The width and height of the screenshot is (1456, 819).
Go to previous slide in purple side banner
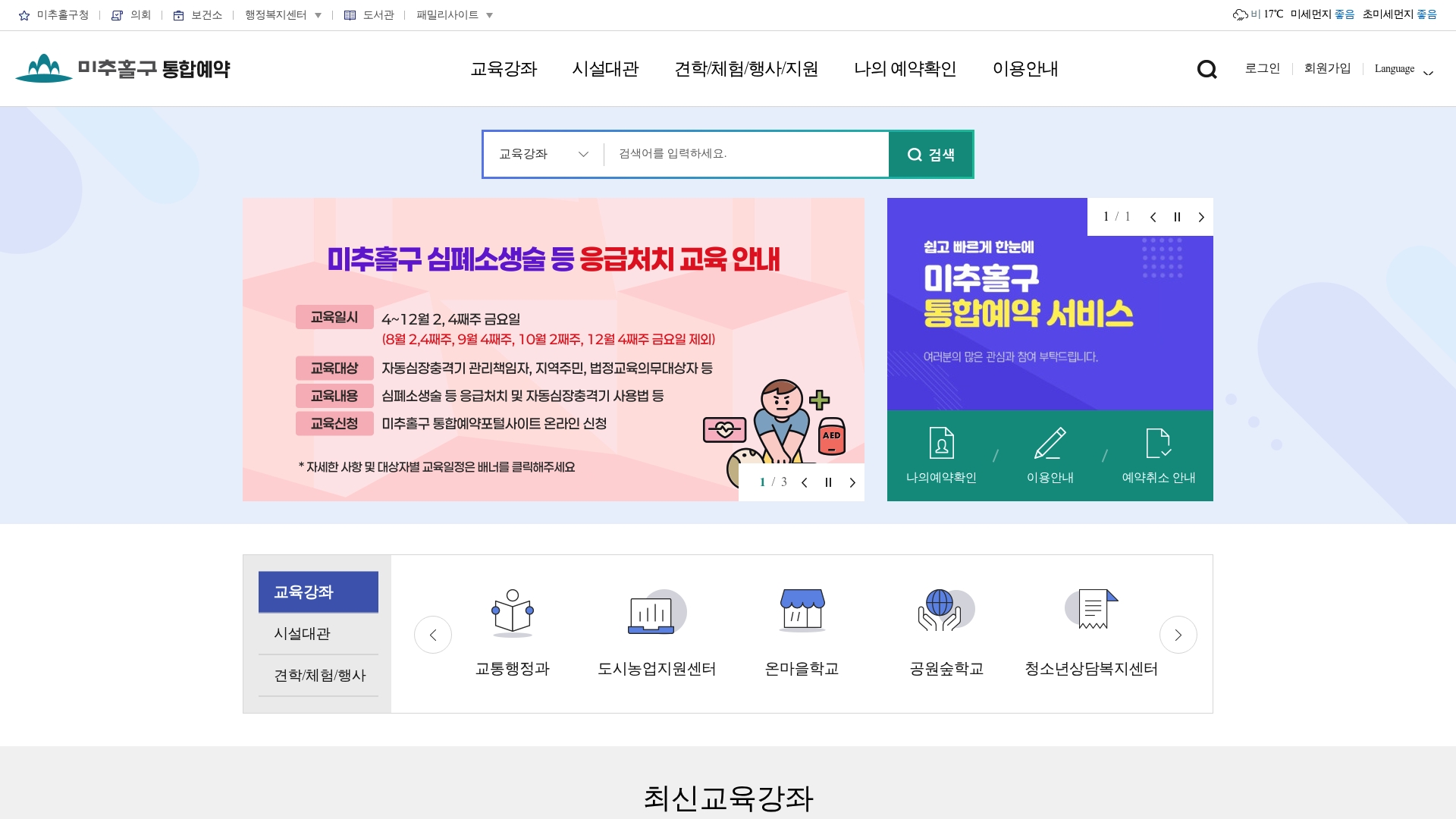tap(1153, 217)
